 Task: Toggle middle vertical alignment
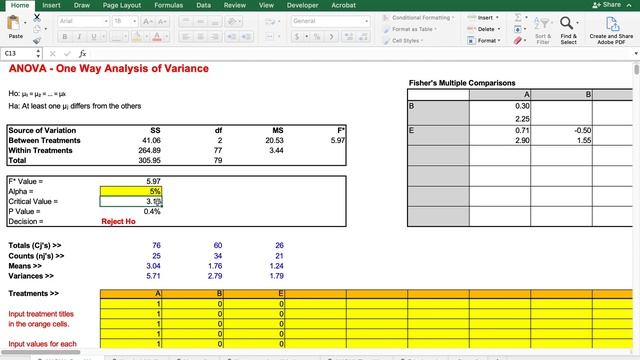[200, 21]
